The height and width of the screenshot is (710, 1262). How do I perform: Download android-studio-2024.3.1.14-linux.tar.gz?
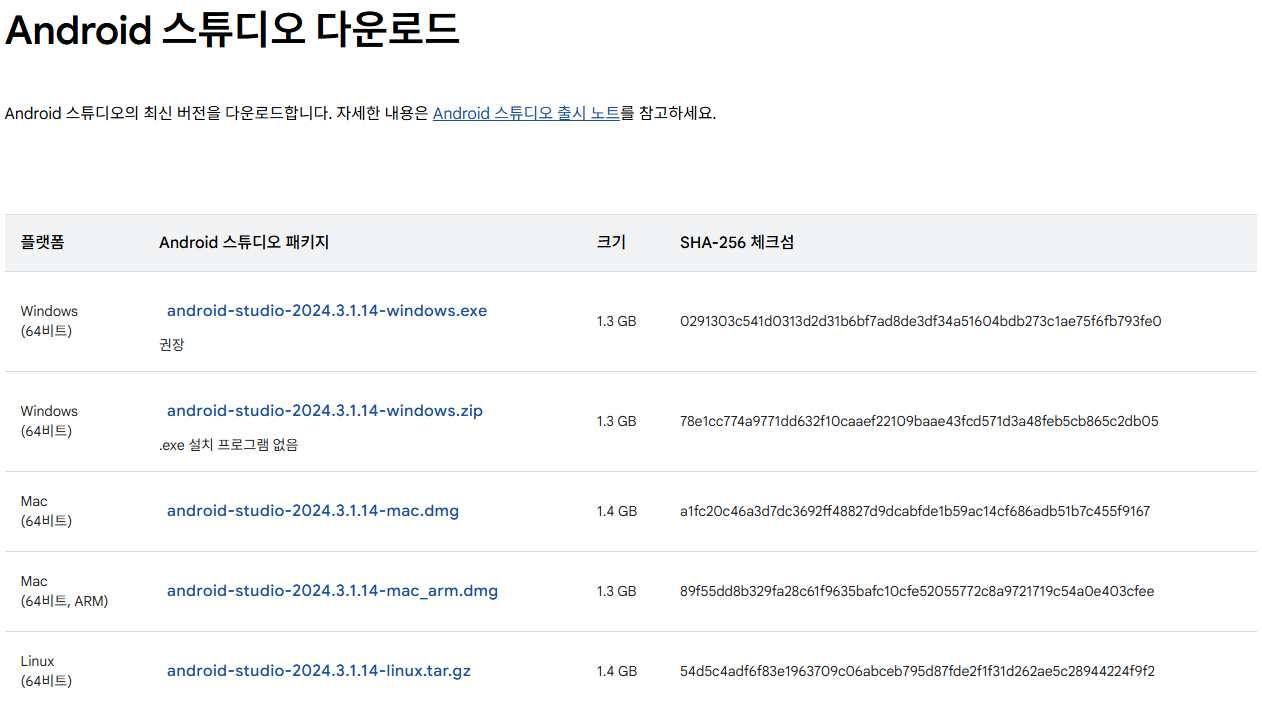tap(319, 671)
